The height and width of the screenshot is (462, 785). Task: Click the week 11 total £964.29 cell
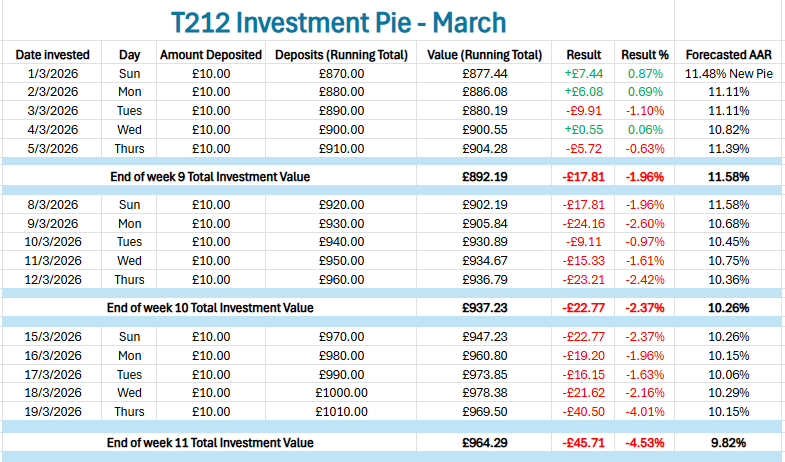point(484,443)
